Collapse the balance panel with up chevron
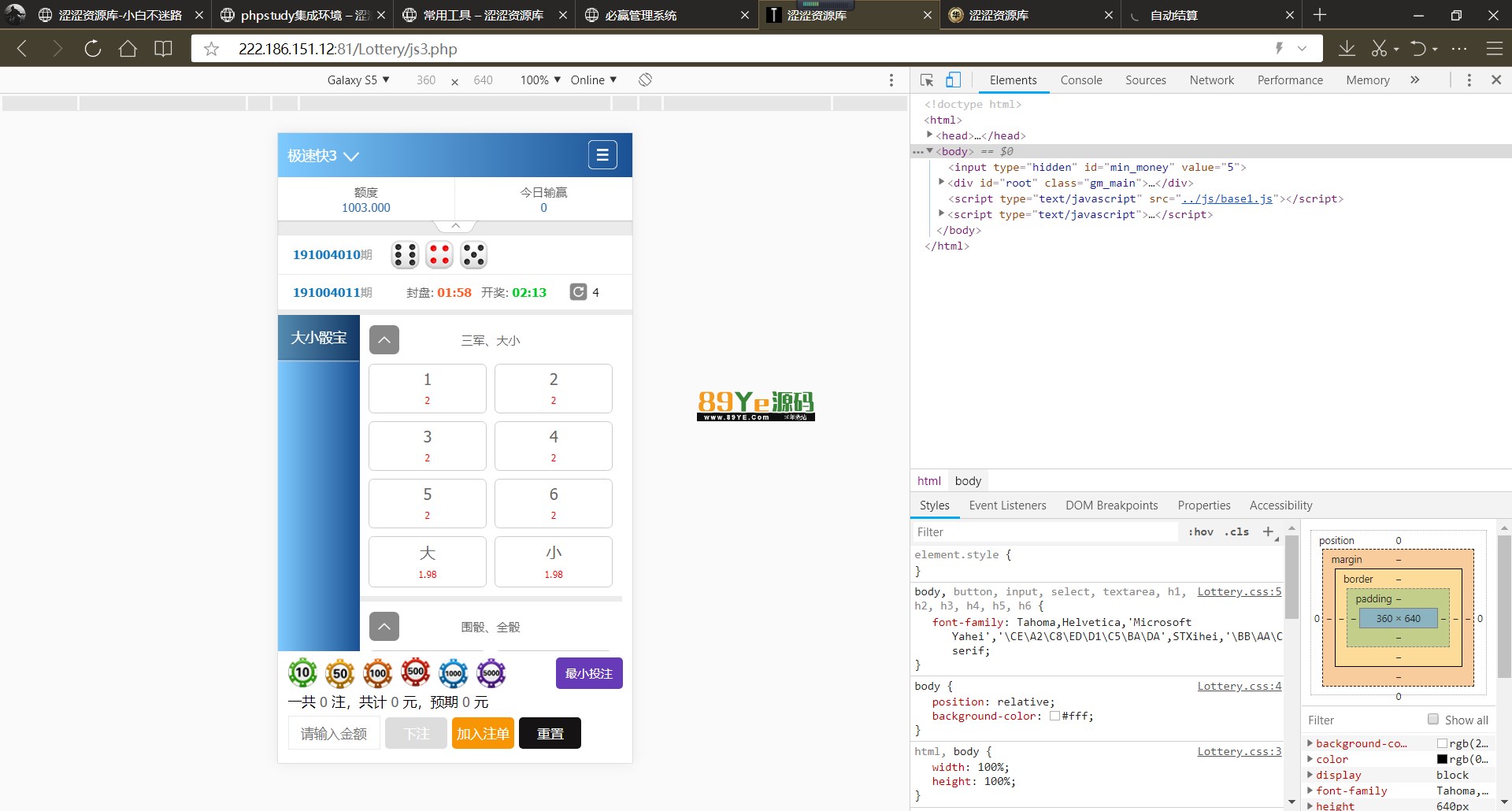The width and height of the screenshot is (1512, 811). (455, 226)
